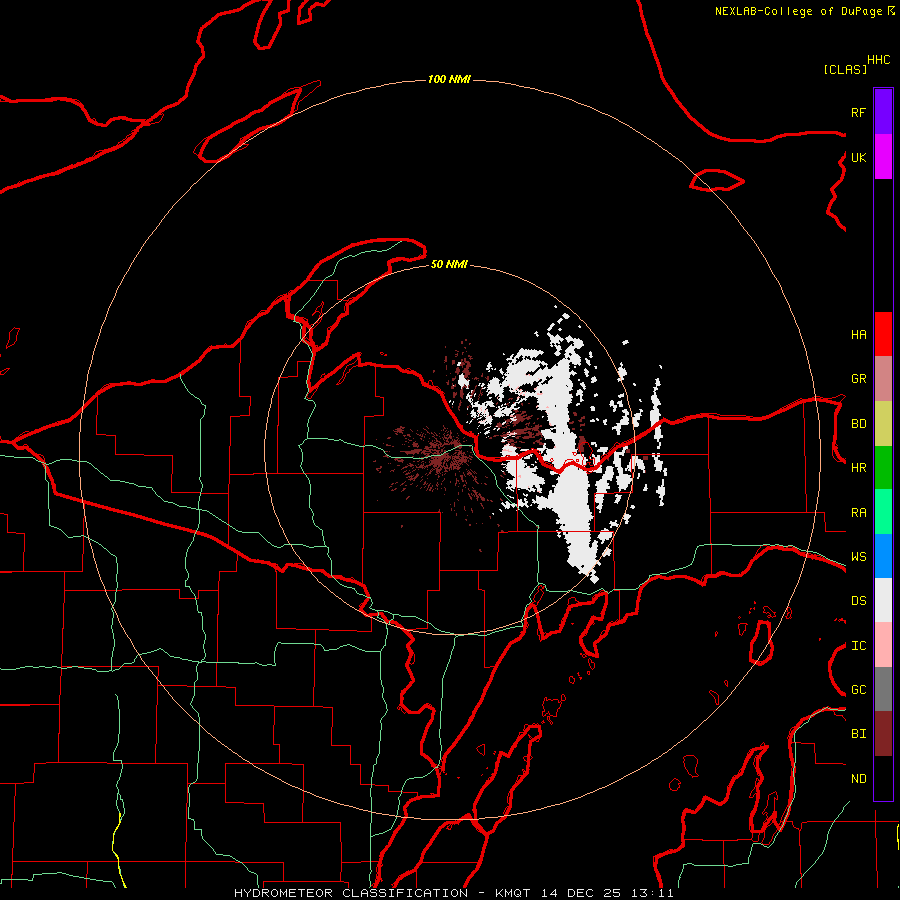
Task: Click the green HR legend swatch
Action: click(883, 467)
